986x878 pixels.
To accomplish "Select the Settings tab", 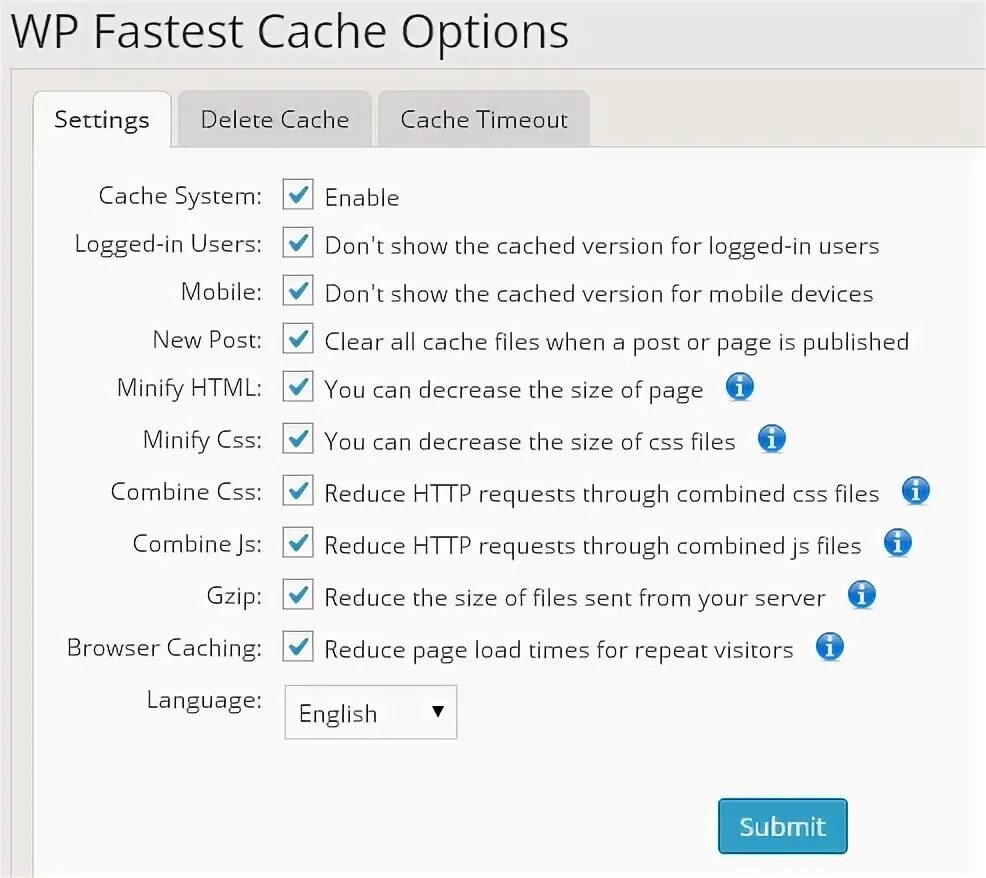I will (x=102, y=120).
